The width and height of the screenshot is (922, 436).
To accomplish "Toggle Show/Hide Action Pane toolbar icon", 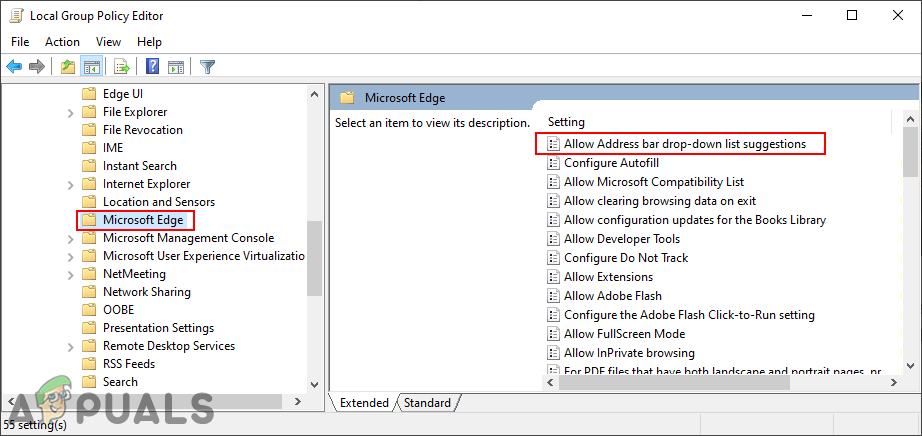I will [175, 66].
